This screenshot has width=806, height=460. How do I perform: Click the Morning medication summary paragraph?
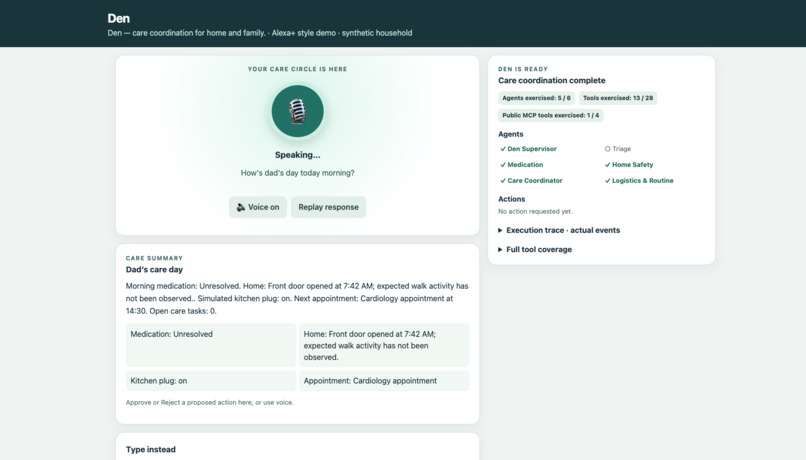tap(297, 299)
